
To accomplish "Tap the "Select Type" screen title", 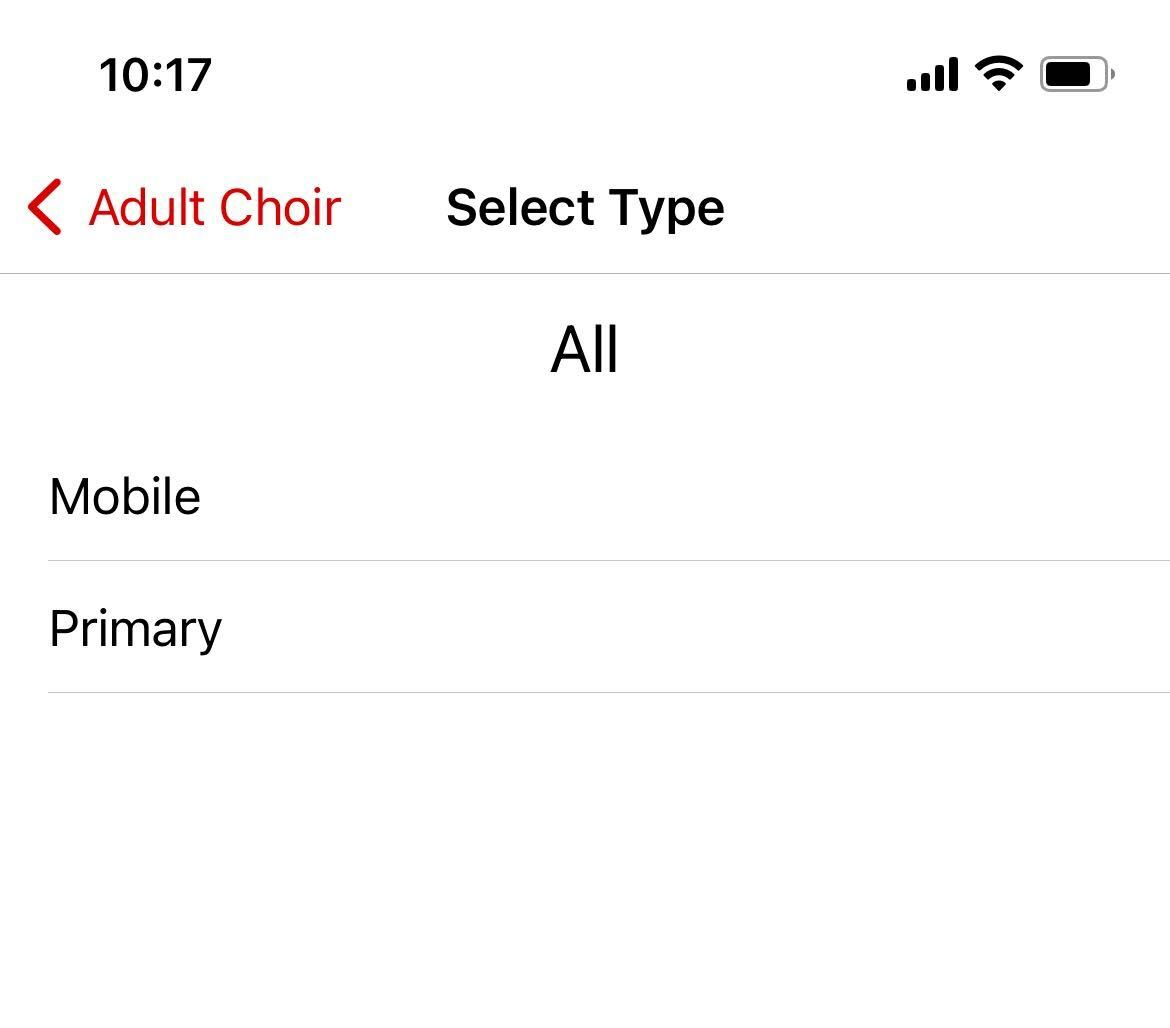I will [x=585, y=208].
